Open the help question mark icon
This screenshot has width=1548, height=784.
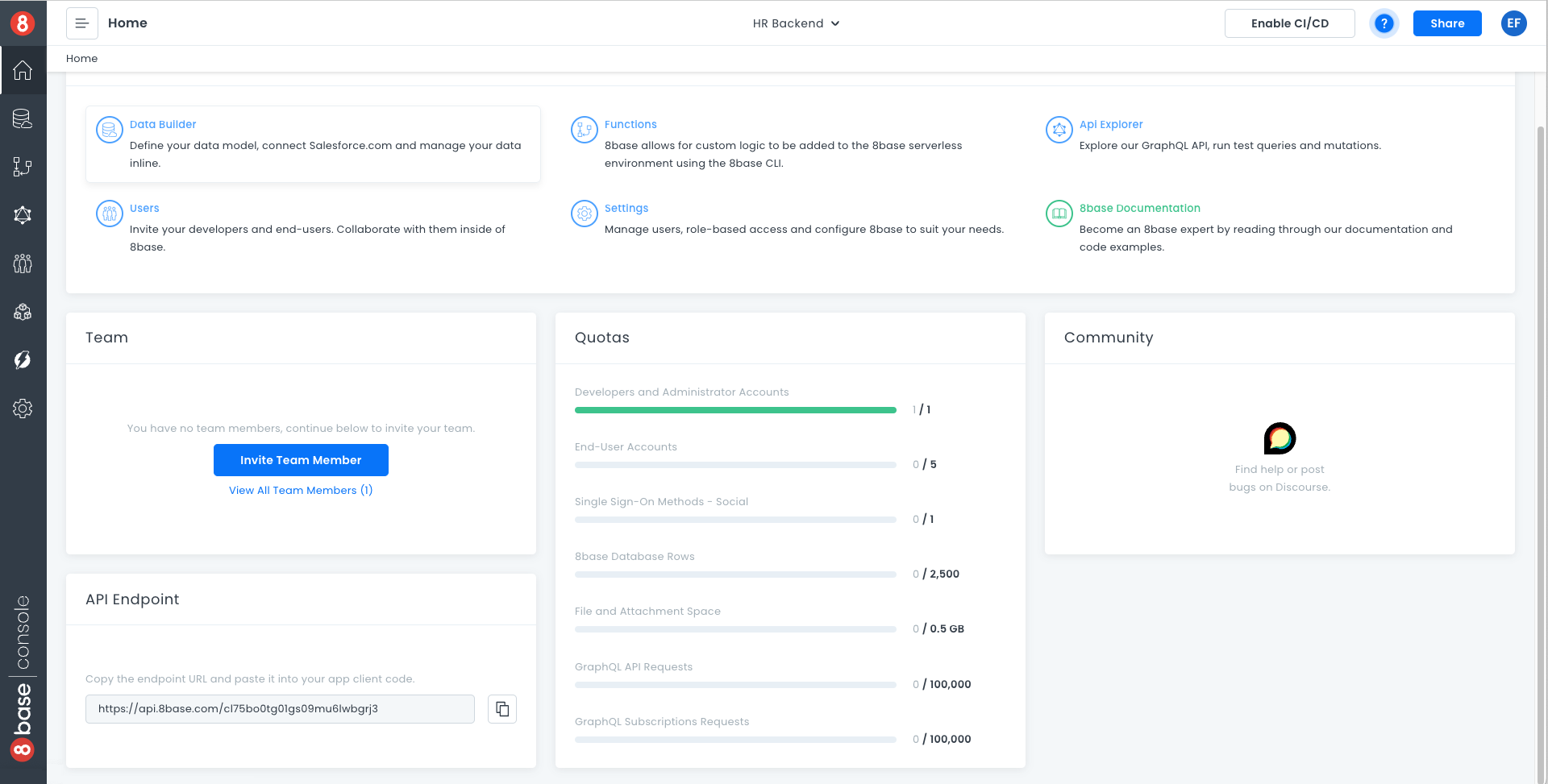pos(1384,23)
